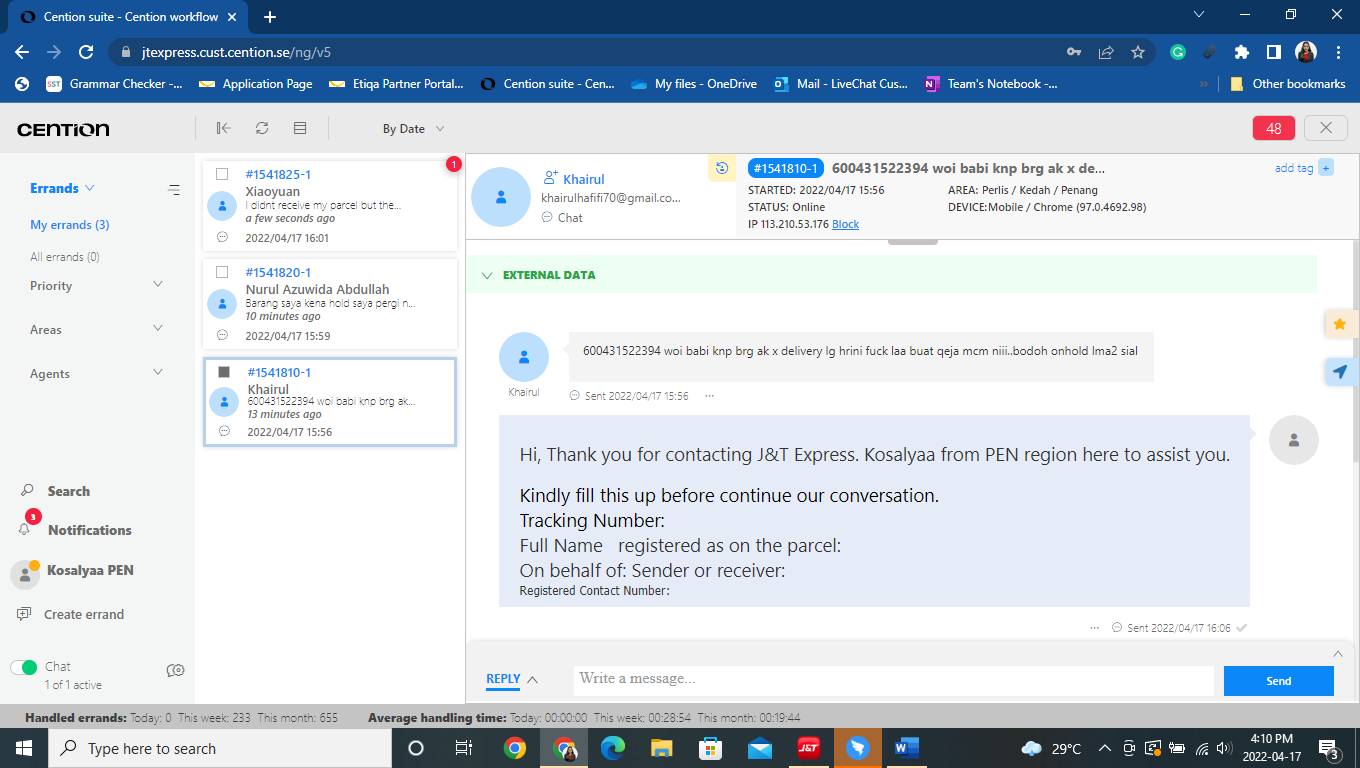Open the chat history clock icon

(x=721, y=168)
